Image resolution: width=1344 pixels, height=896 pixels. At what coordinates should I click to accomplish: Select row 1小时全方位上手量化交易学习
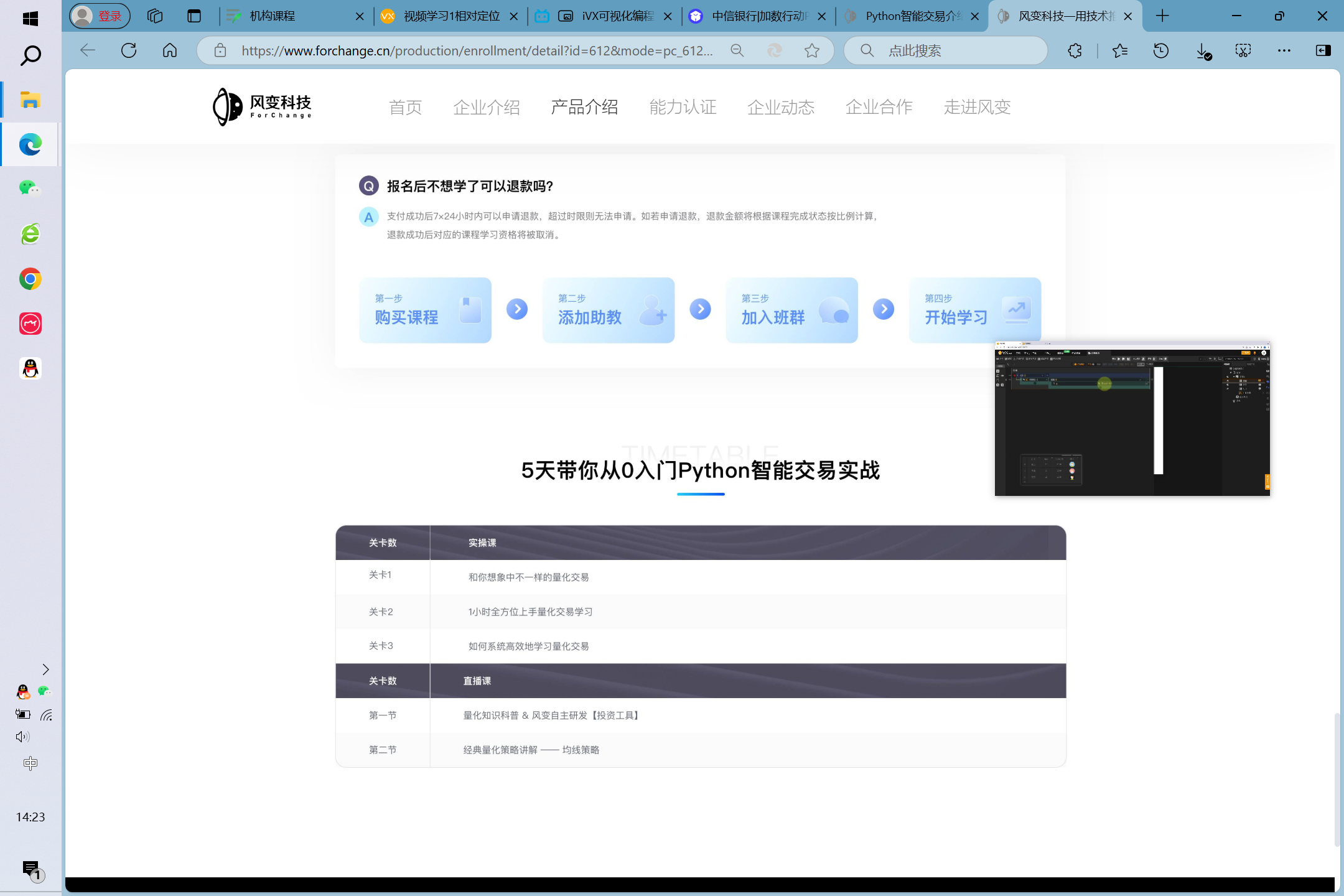pyautogui.click(x=701, y=612)
